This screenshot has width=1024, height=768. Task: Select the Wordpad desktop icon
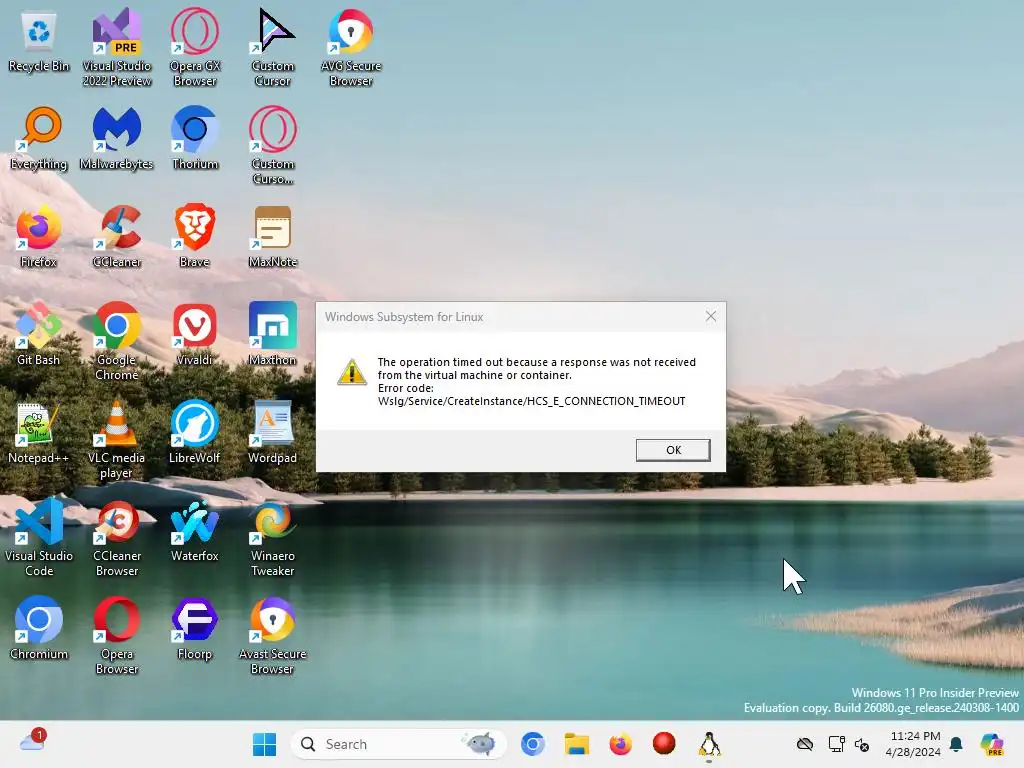[x=273, y=432]
